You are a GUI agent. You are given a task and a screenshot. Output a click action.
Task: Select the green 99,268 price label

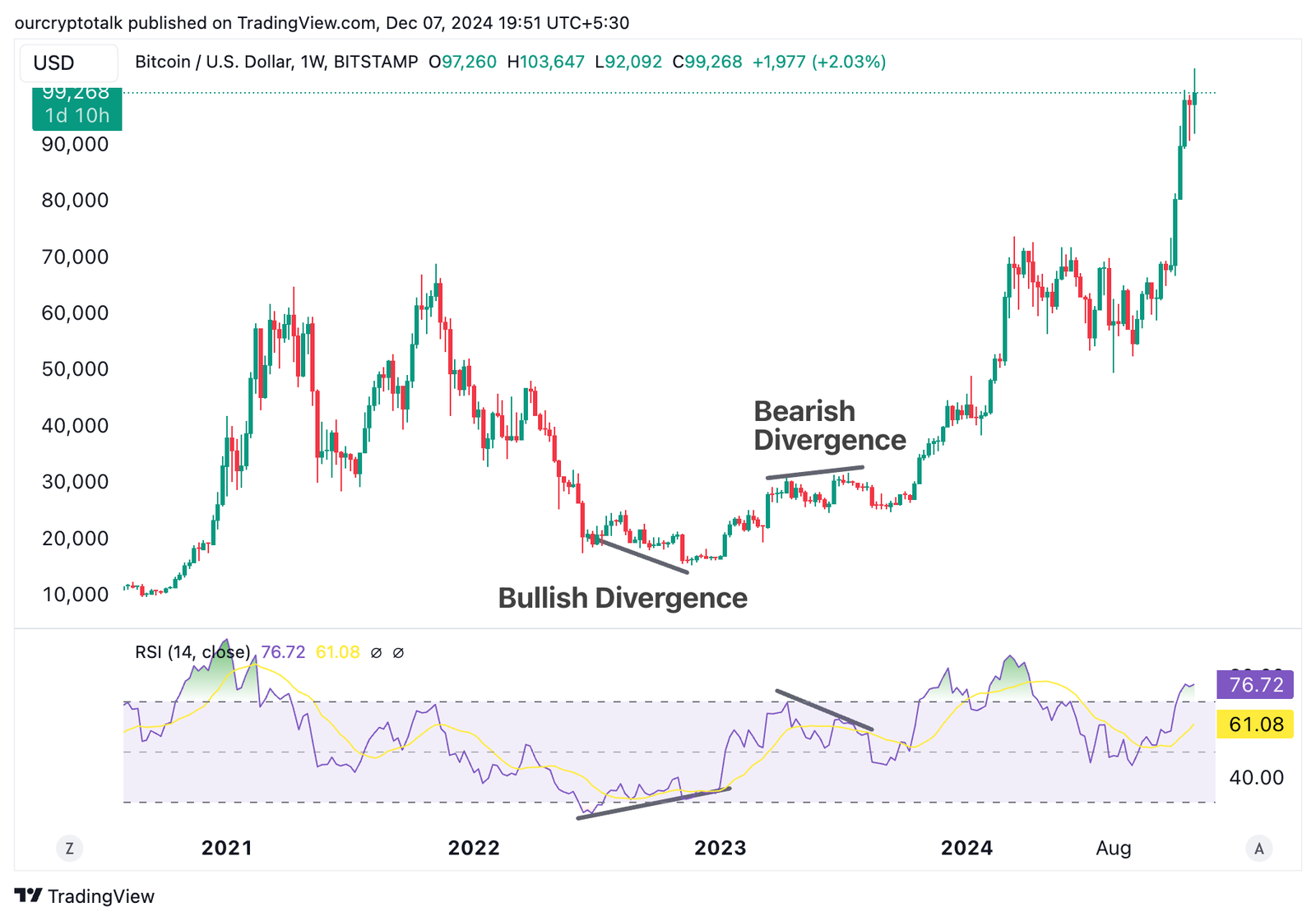pyautogui.click(x=76, y=92)
